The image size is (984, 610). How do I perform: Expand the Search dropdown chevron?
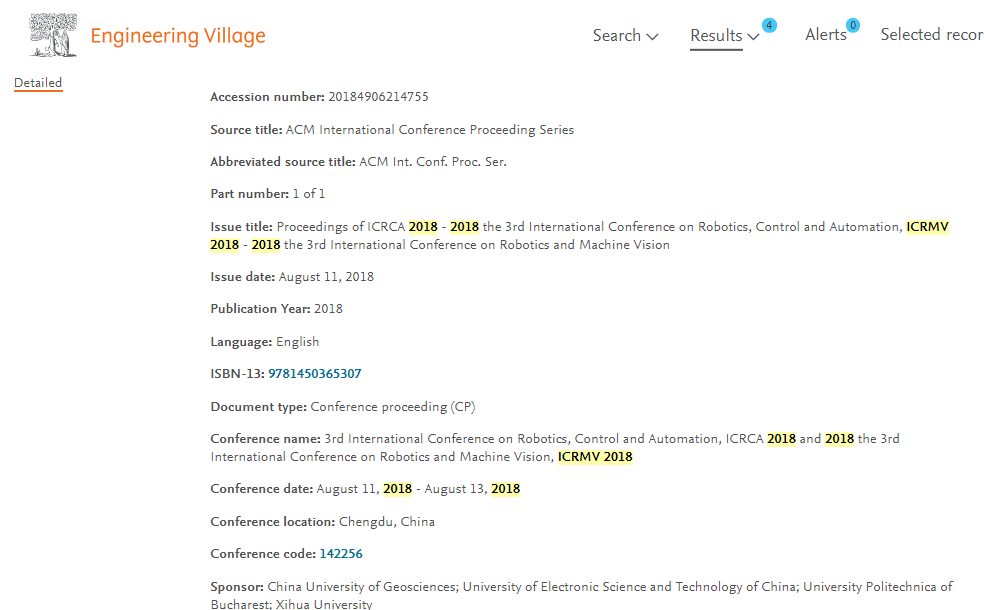(x=652, y=36)
